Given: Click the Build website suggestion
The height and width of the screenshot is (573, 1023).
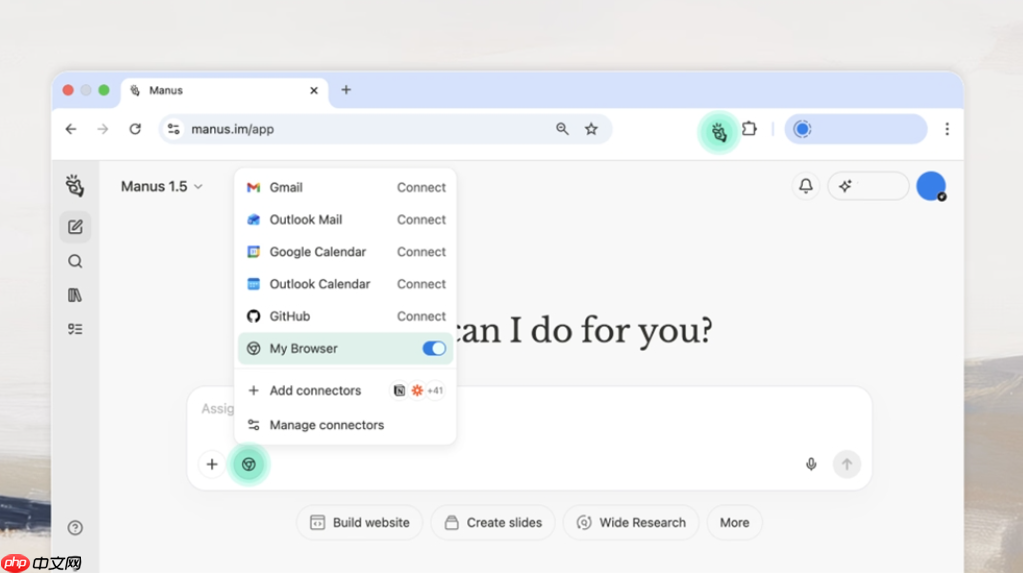Looking at the screenshot, I should (359, 523).
